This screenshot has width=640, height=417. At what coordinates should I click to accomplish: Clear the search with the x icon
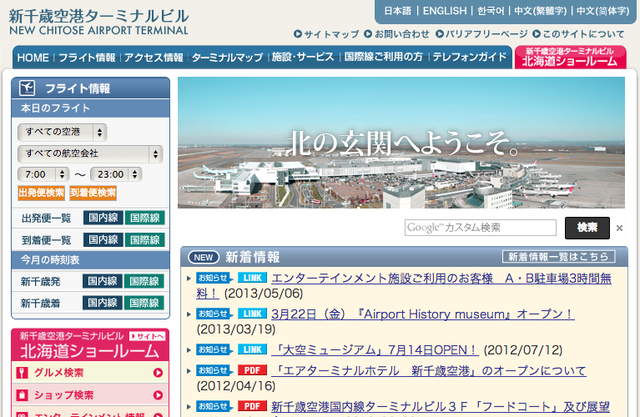(619, 228)
